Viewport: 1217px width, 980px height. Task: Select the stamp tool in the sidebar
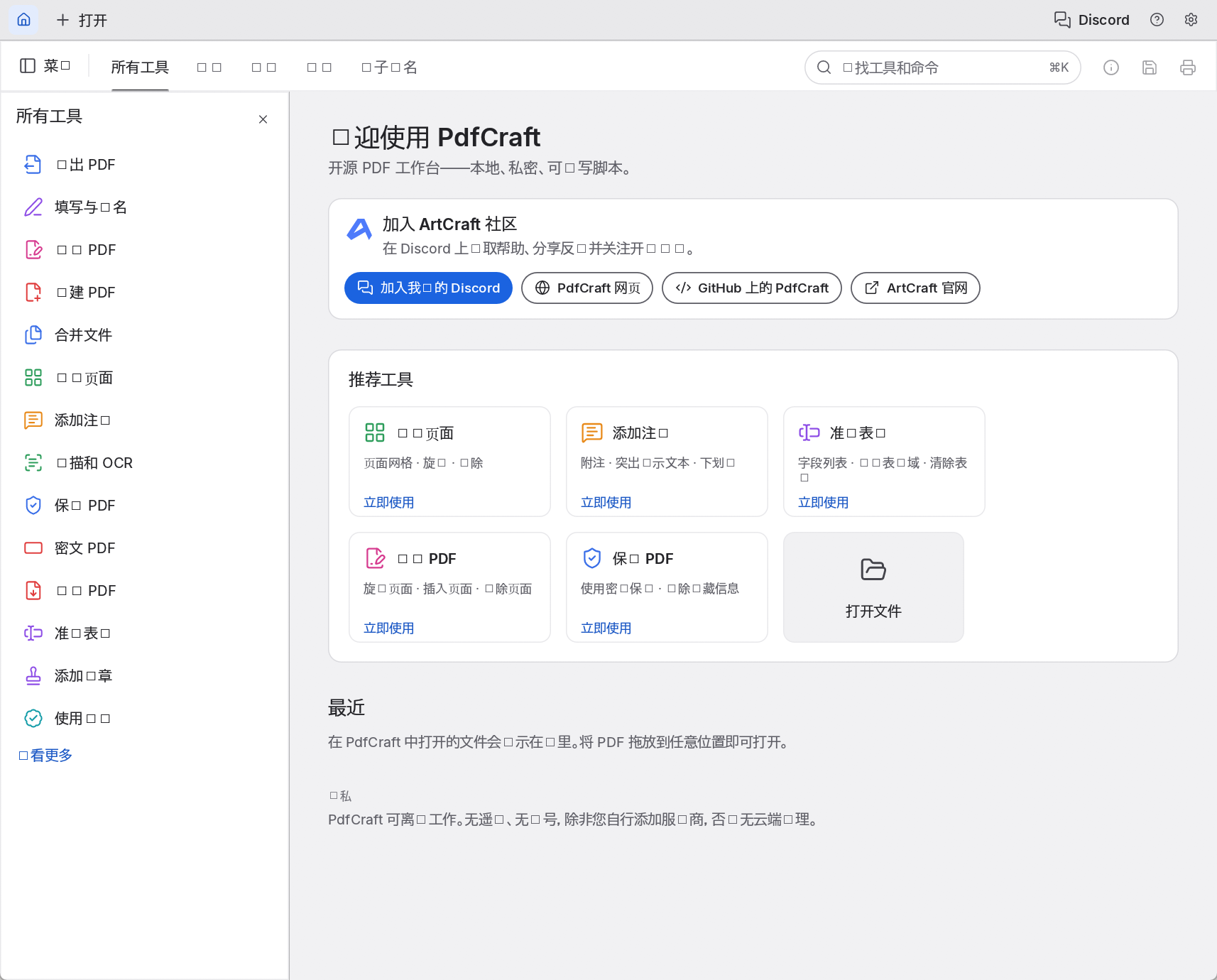pyautogui.click(x=144, y=676)
